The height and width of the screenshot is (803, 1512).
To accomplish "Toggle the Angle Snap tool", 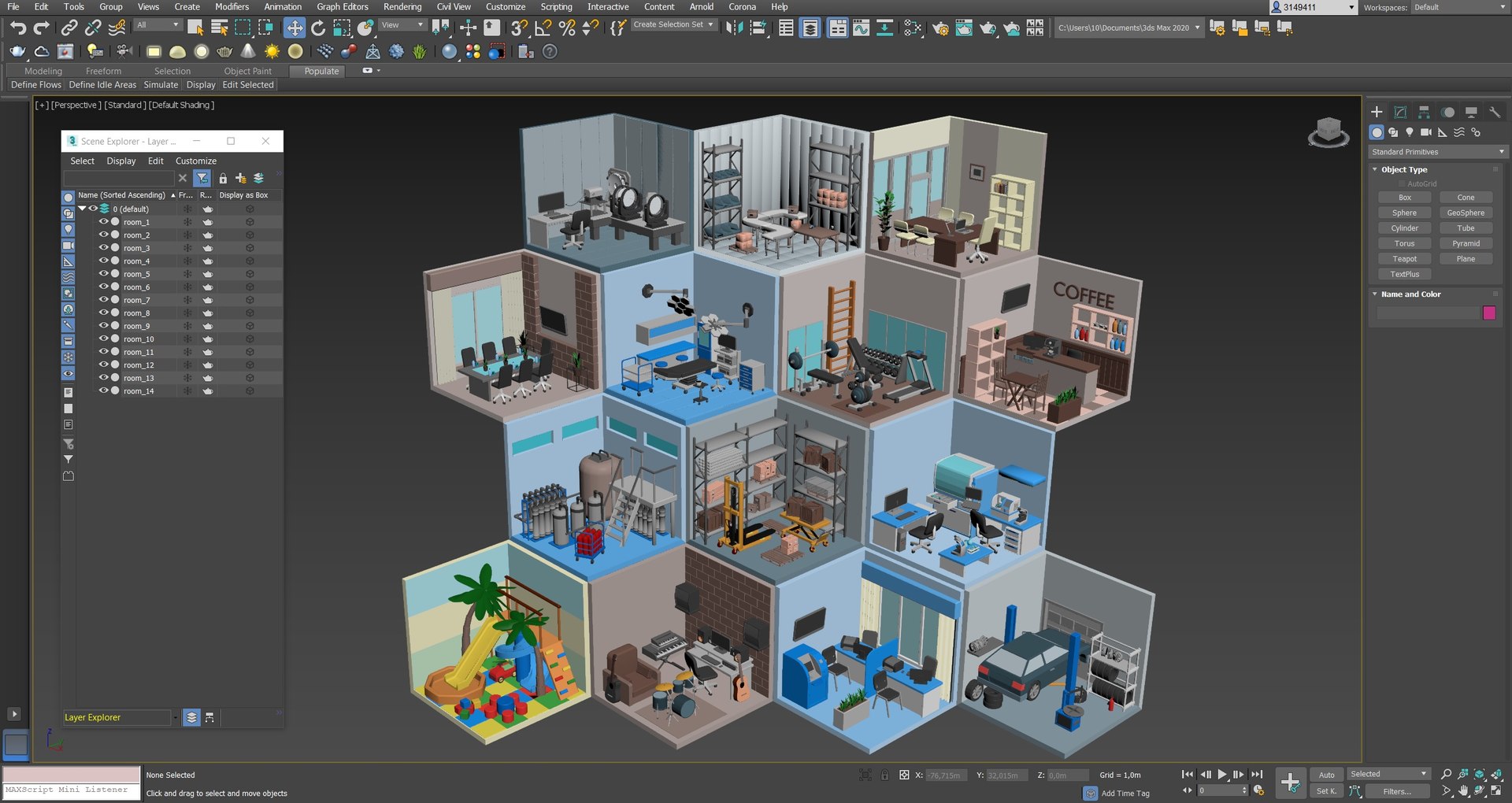I will [x=543, y=28].
